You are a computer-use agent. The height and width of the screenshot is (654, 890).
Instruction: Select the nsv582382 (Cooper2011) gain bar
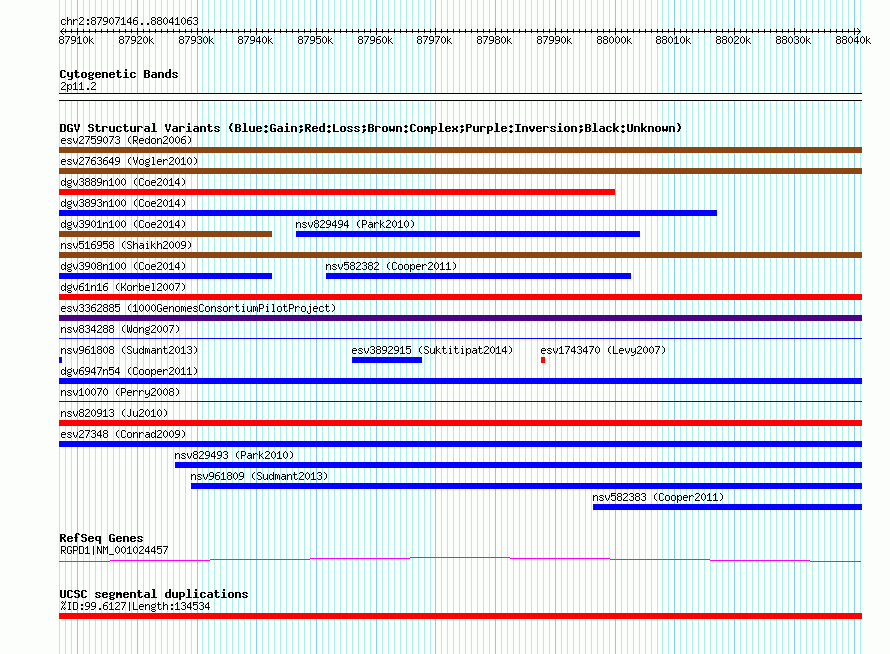coord(478,276)
